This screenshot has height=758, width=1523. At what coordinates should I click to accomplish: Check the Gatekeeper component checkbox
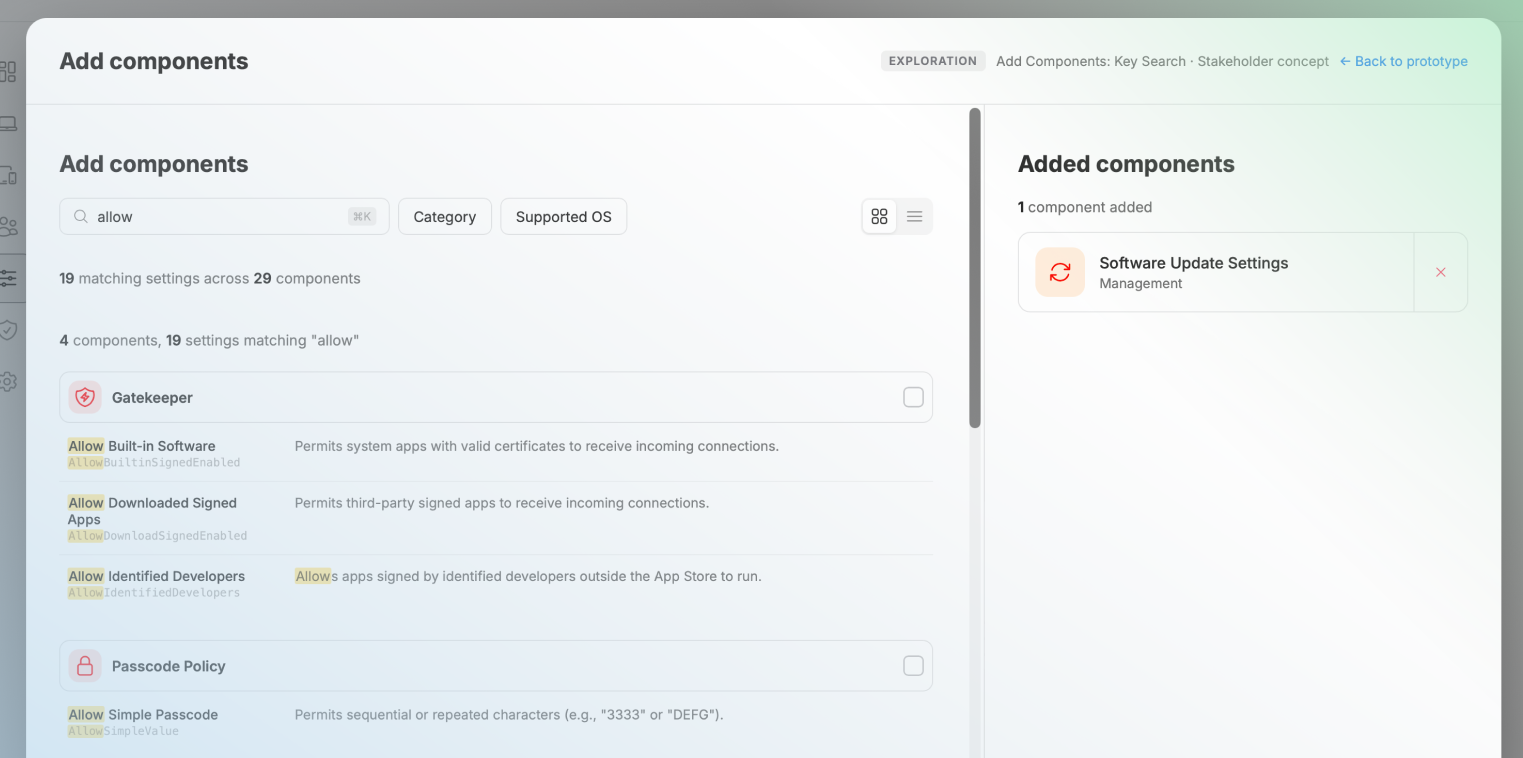tap(913, 397)
